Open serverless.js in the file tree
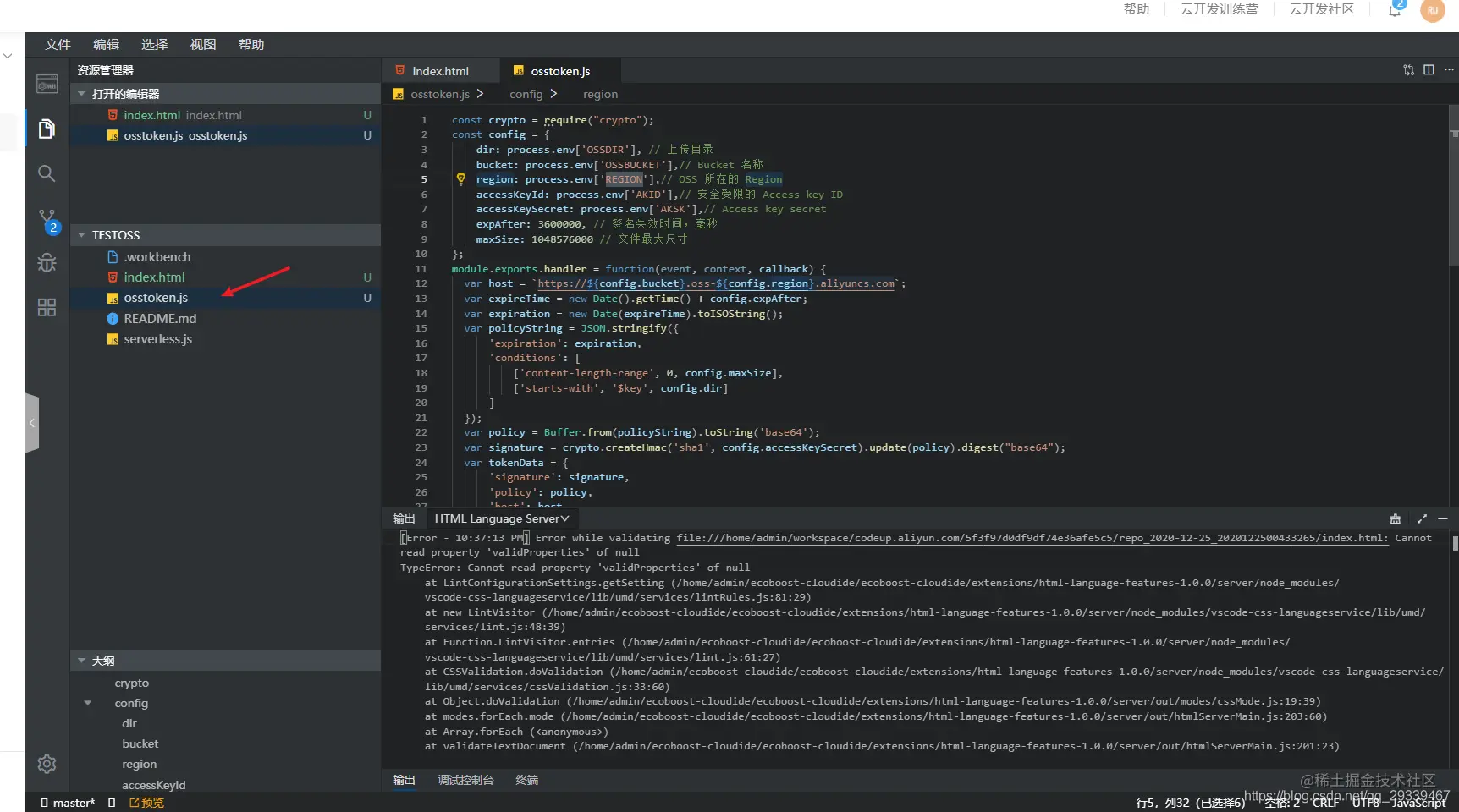Image resolution: width=1459 pixels, height=812 pixels. (157, 339)
